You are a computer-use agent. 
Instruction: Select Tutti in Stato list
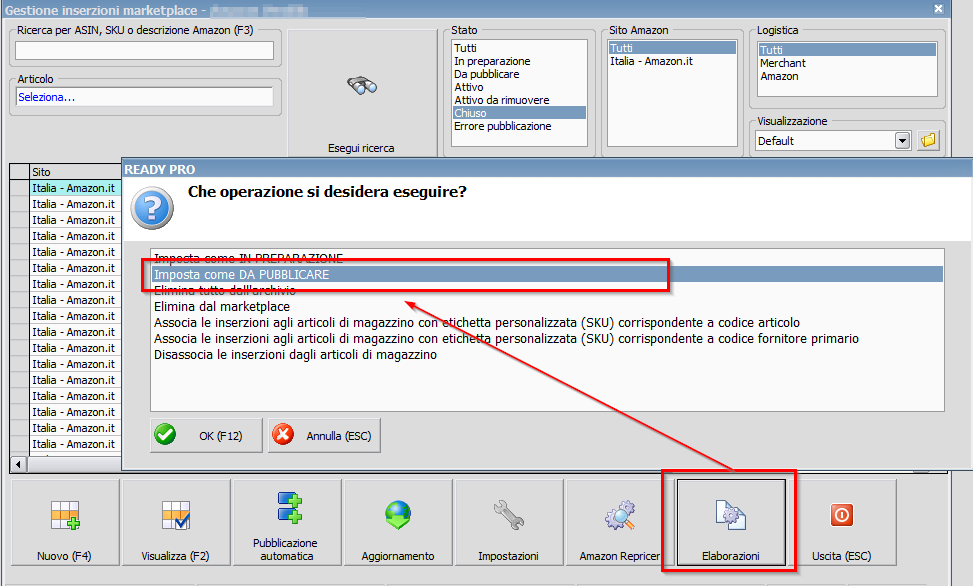point(519,48)
